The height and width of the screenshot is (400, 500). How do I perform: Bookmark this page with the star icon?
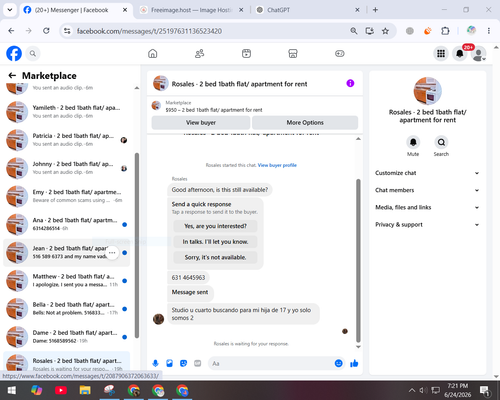386,31
